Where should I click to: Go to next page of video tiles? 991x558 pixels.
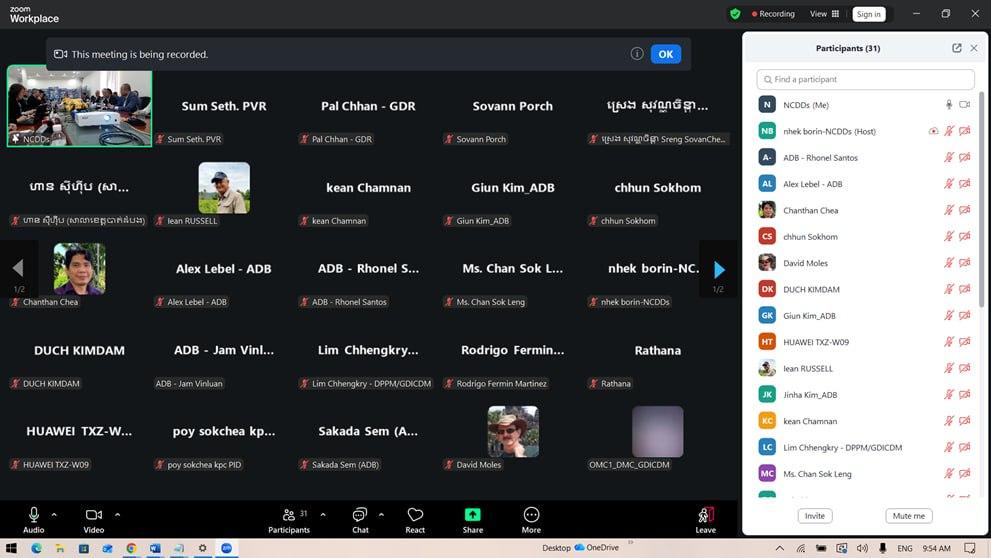(x=718, y=269)
